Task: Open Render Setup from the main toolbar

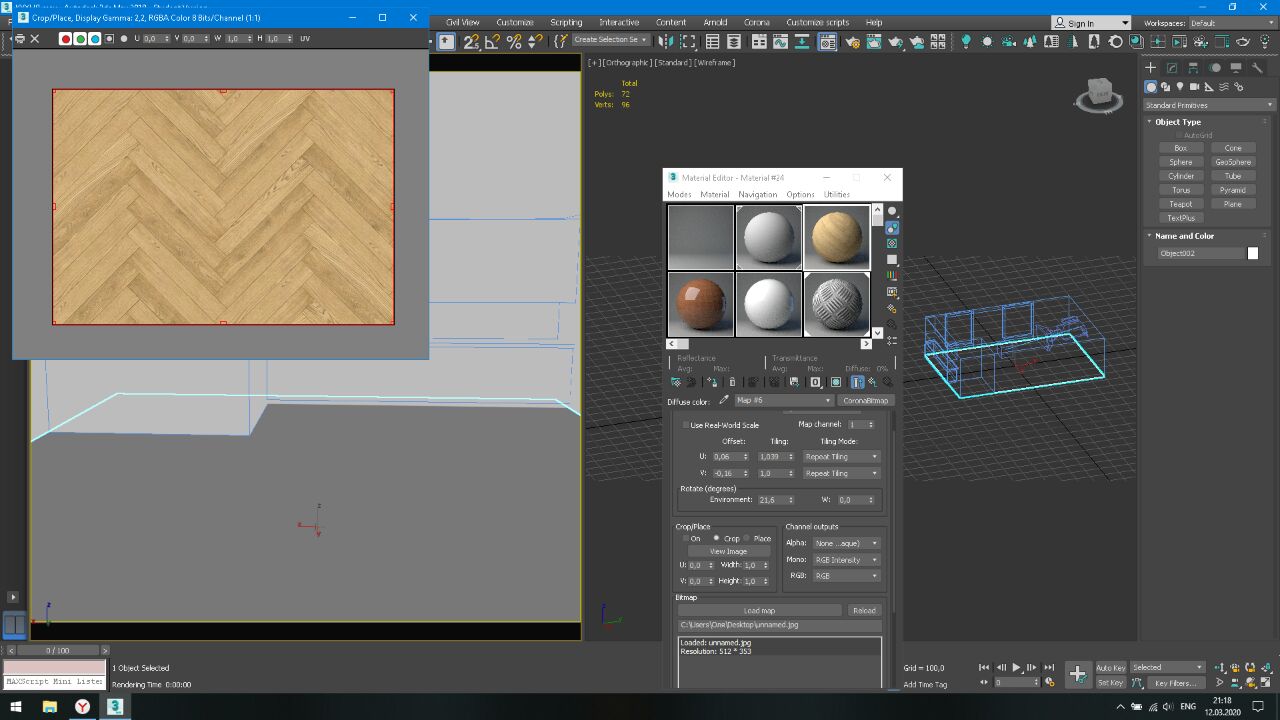Action: coord(852,41)
